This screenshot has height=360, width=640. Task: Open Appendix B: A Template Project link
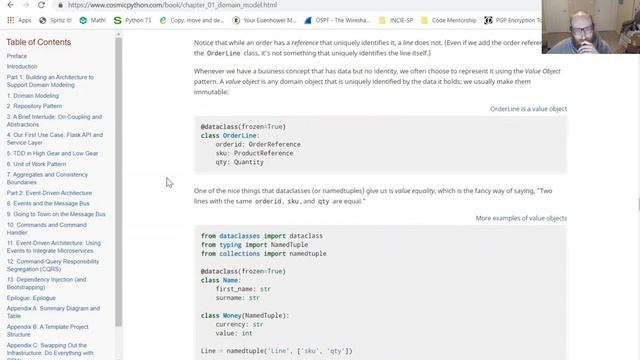point(47,331)
